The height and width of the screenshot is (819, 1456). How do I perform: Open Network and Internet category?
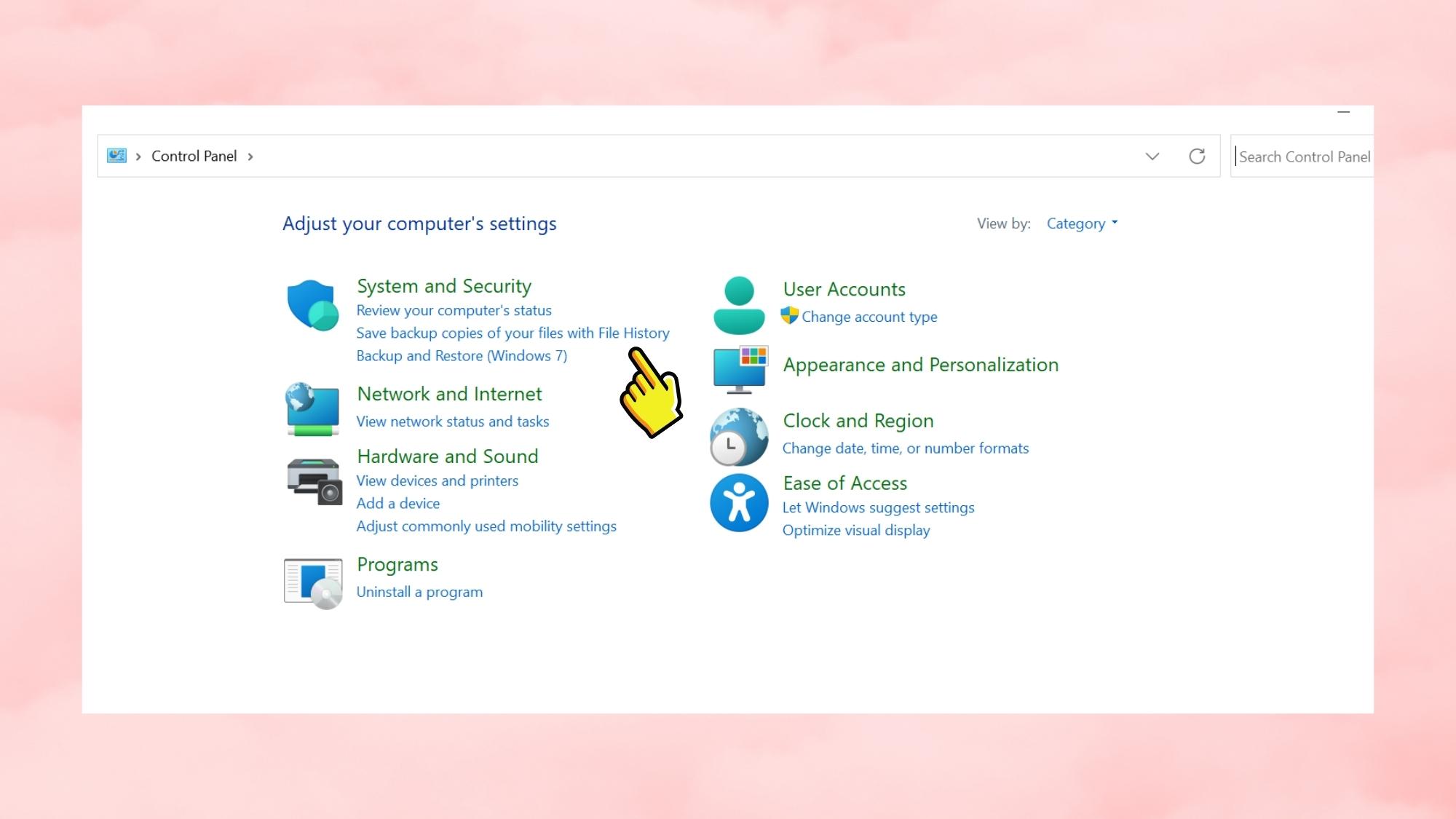[x=449, y=394]
